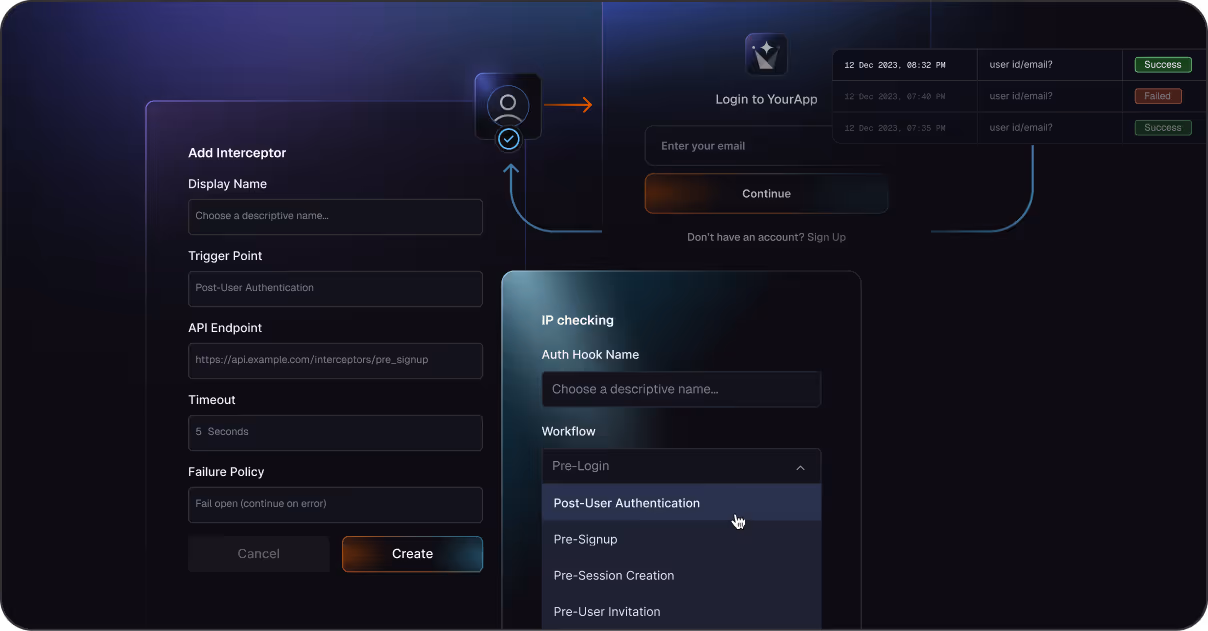Click the blue checkmark badge under avatar
This screenshot has width=1208, height=631.
509,139
